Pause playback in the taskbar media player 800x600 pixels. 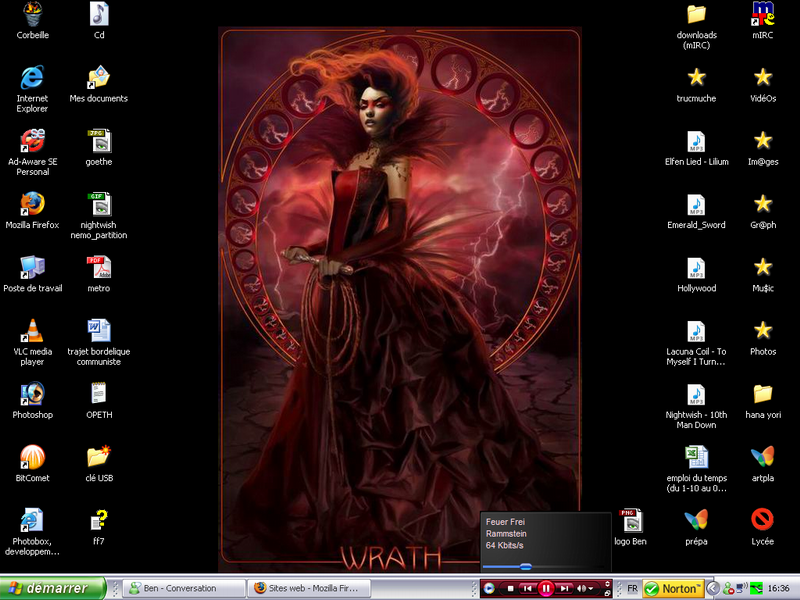tap(546, 589)
